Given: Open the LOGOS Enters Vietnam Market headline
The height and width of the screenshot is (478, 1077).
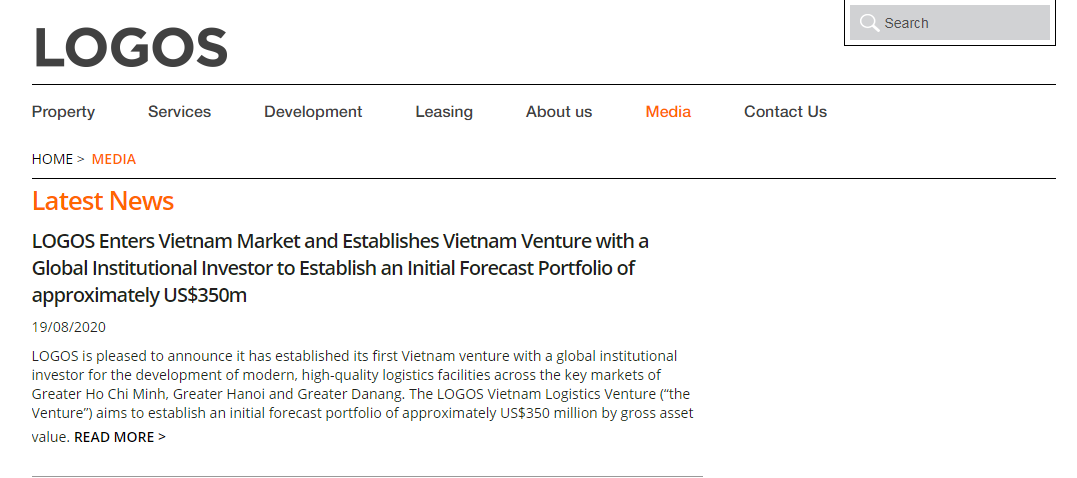Looking at the screenshot, I should tap(340, 268).
